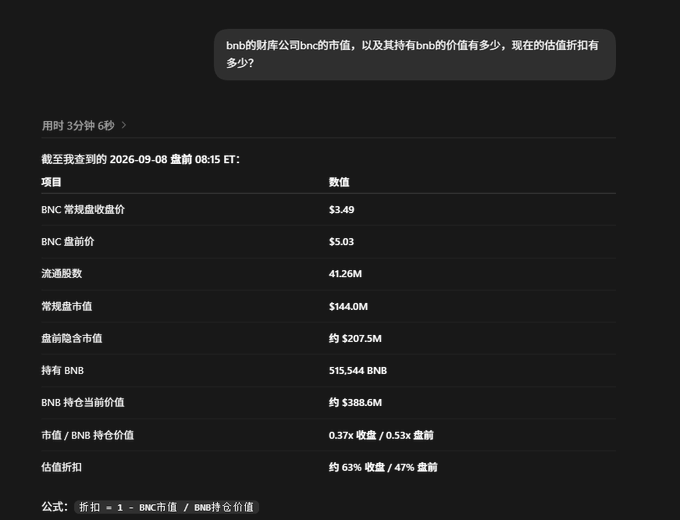Select the value 0.37x 收盘 / 0.53x 盘前
The width and height of the screenshot is (680, 520).
[x=381, y=435]
